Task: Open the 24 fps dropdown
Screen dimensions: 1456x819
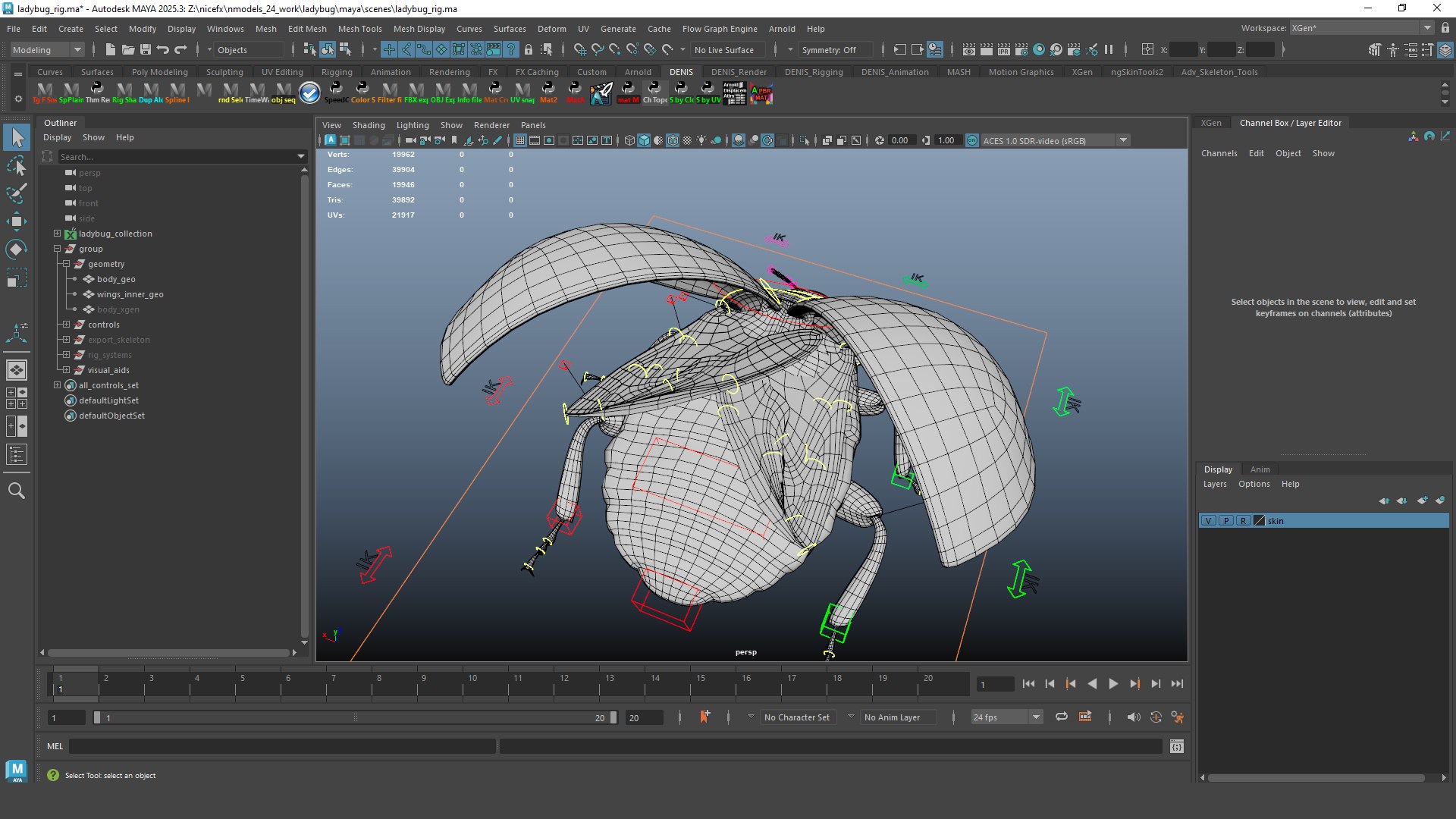Action: click(1007, 717)
